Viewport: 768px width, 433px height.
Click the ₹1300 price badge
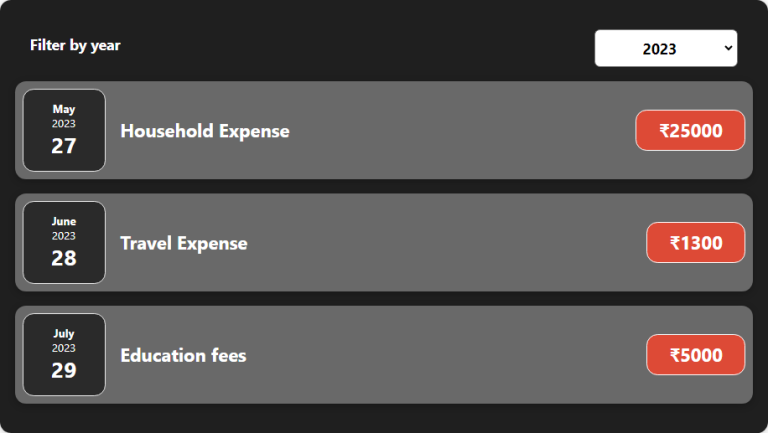(x=696, y=242)
